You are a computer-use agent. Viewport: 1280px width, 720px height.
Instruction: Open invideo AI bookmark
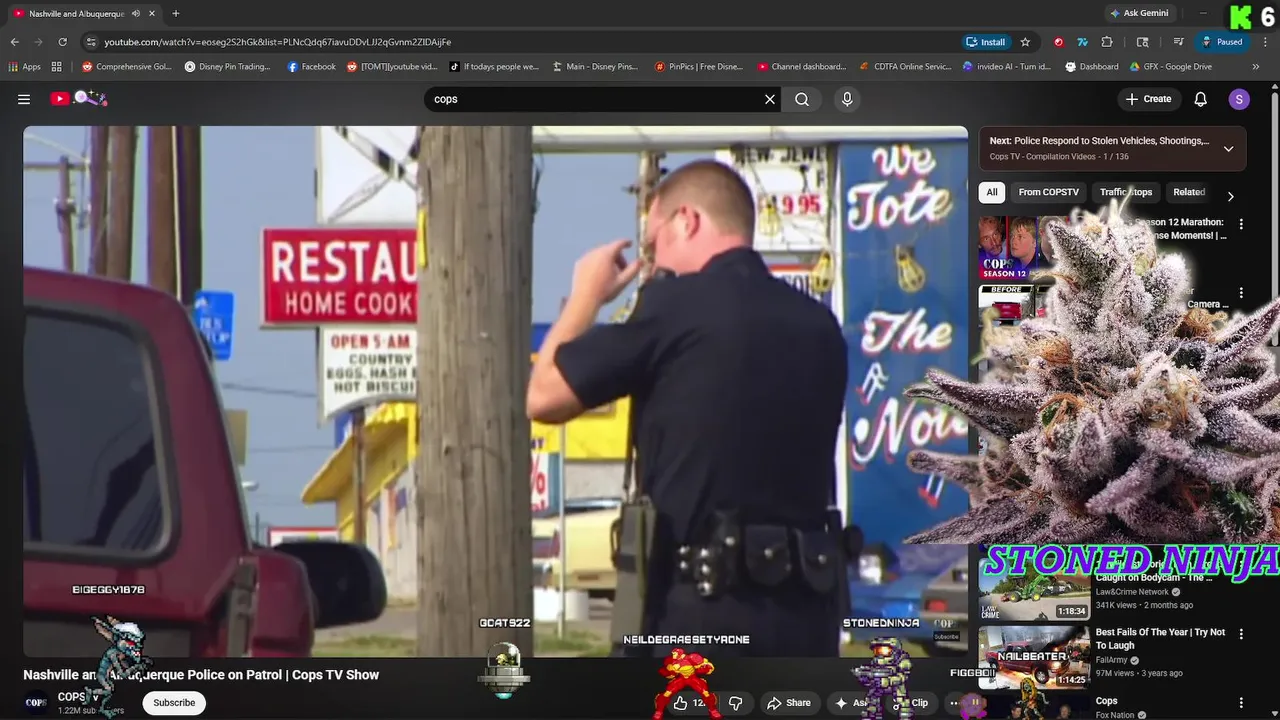click(1007, 67)
